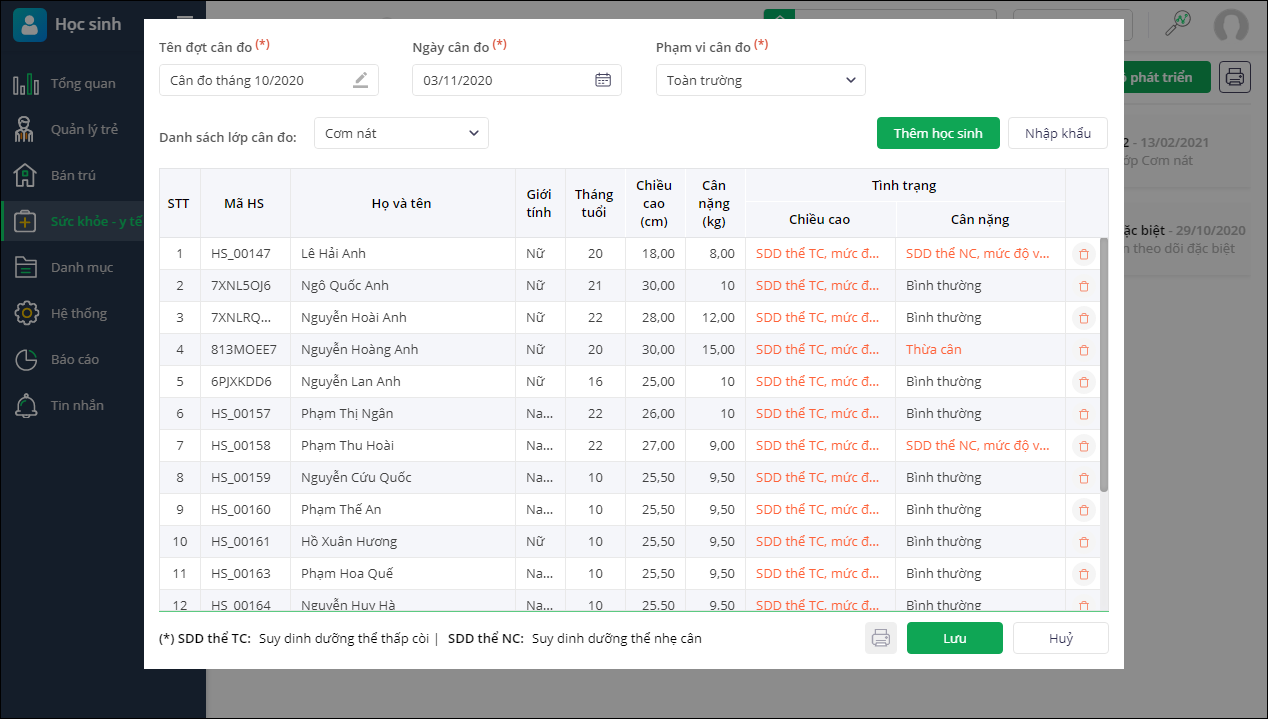Delete row of Nguyễn Hoàng Anh
This screenshot has height=719, width=1268.
coord(1083,350)
